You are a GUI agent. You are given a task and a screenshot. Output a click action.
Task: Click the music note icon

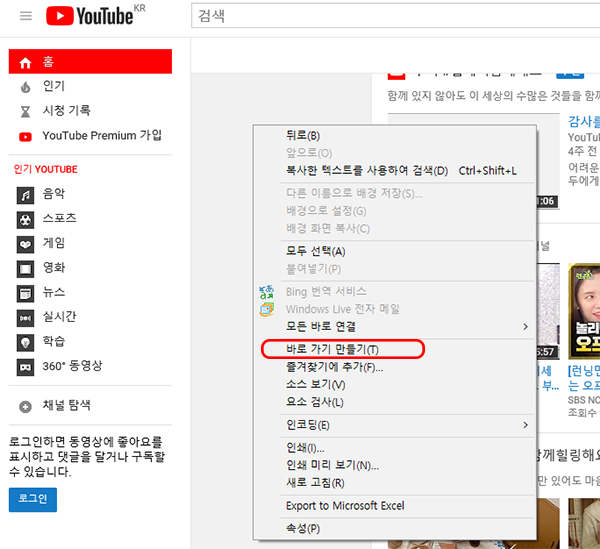coord(25,195)
